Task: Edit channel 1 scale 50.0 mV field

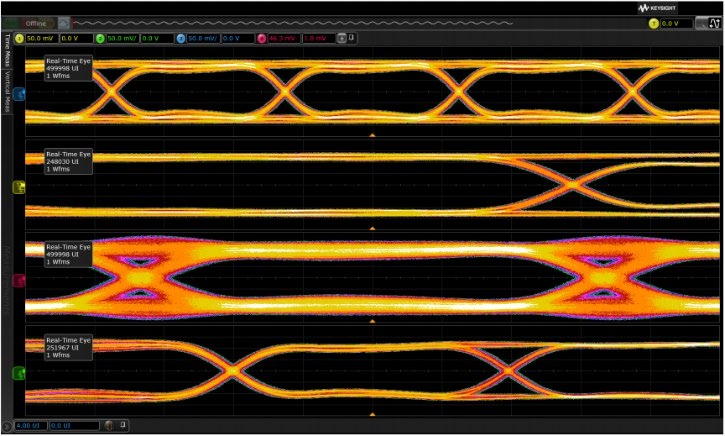Action: click(x=42, y=38)
